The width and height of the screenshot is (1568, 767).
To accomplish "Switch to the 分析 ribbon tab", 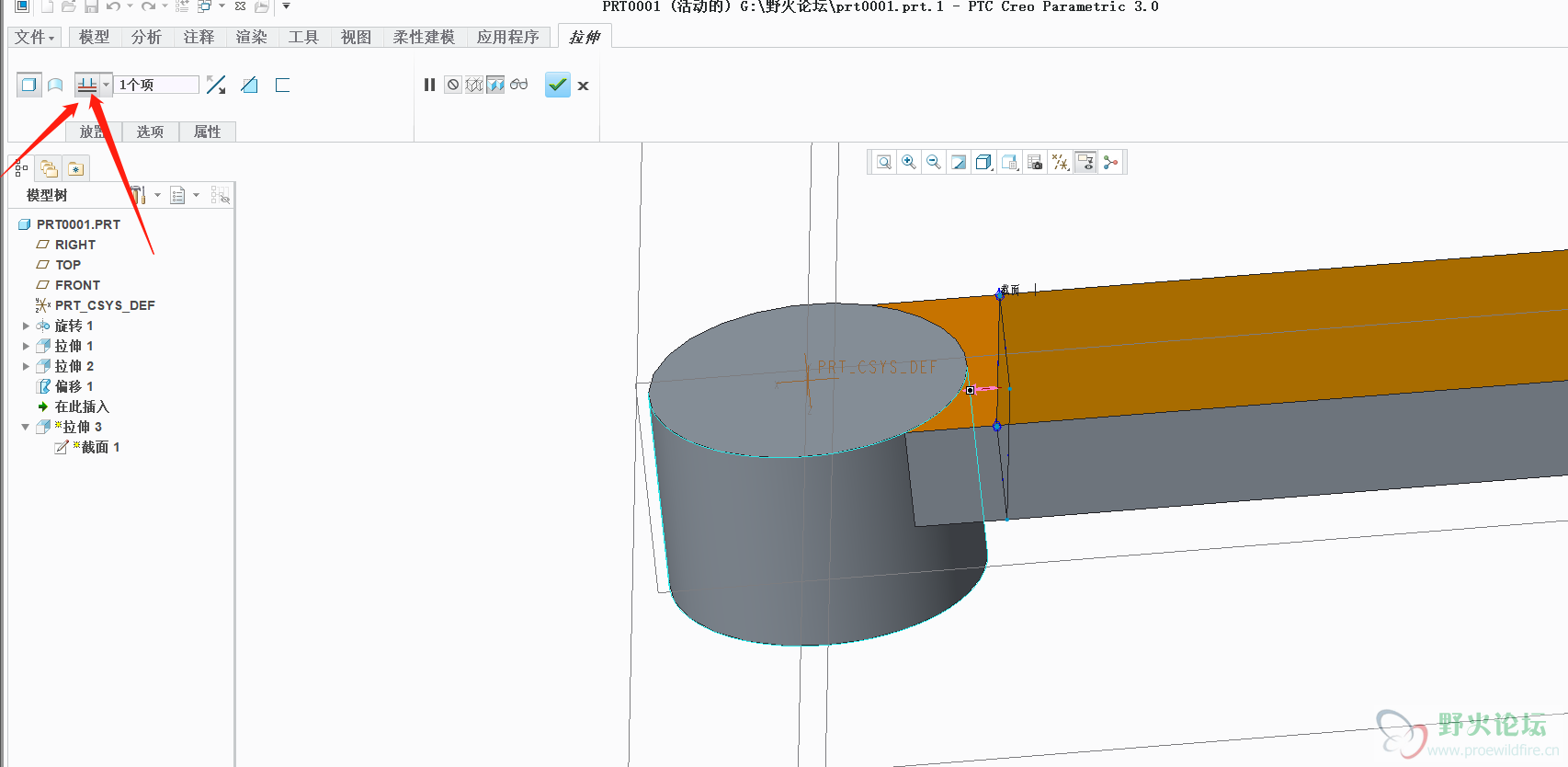I will [146, 37].
